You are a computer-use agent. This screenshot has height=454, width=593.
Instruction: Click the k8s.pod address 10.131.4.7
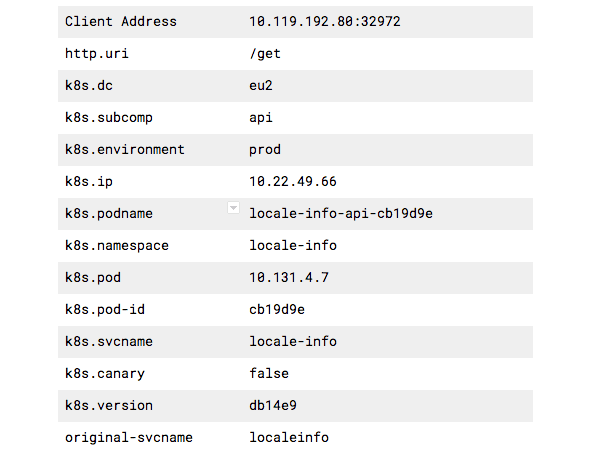[x=289, y=278]
